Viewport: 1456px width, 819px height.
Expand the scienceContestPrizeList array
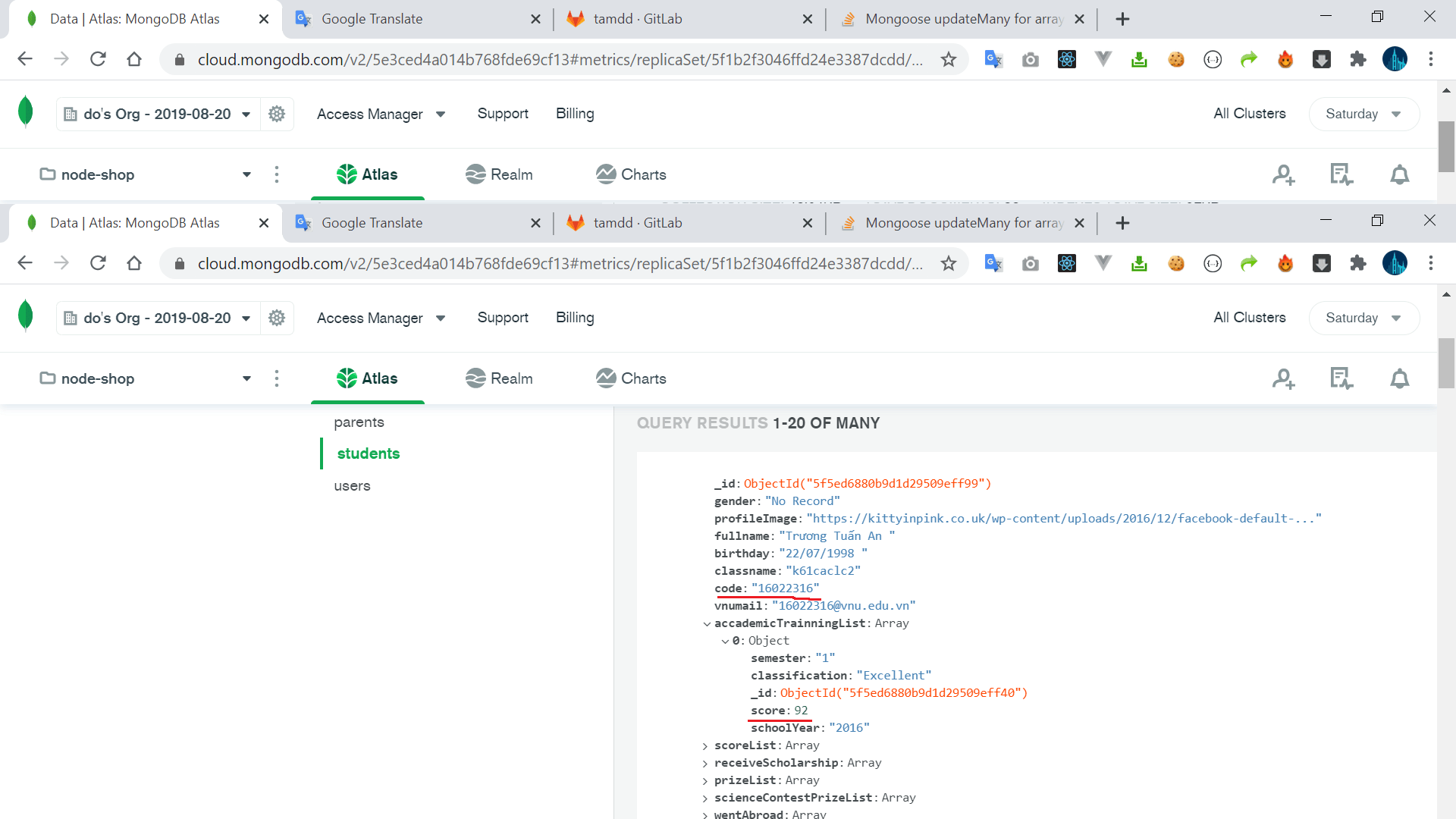[x=706, y=798]
